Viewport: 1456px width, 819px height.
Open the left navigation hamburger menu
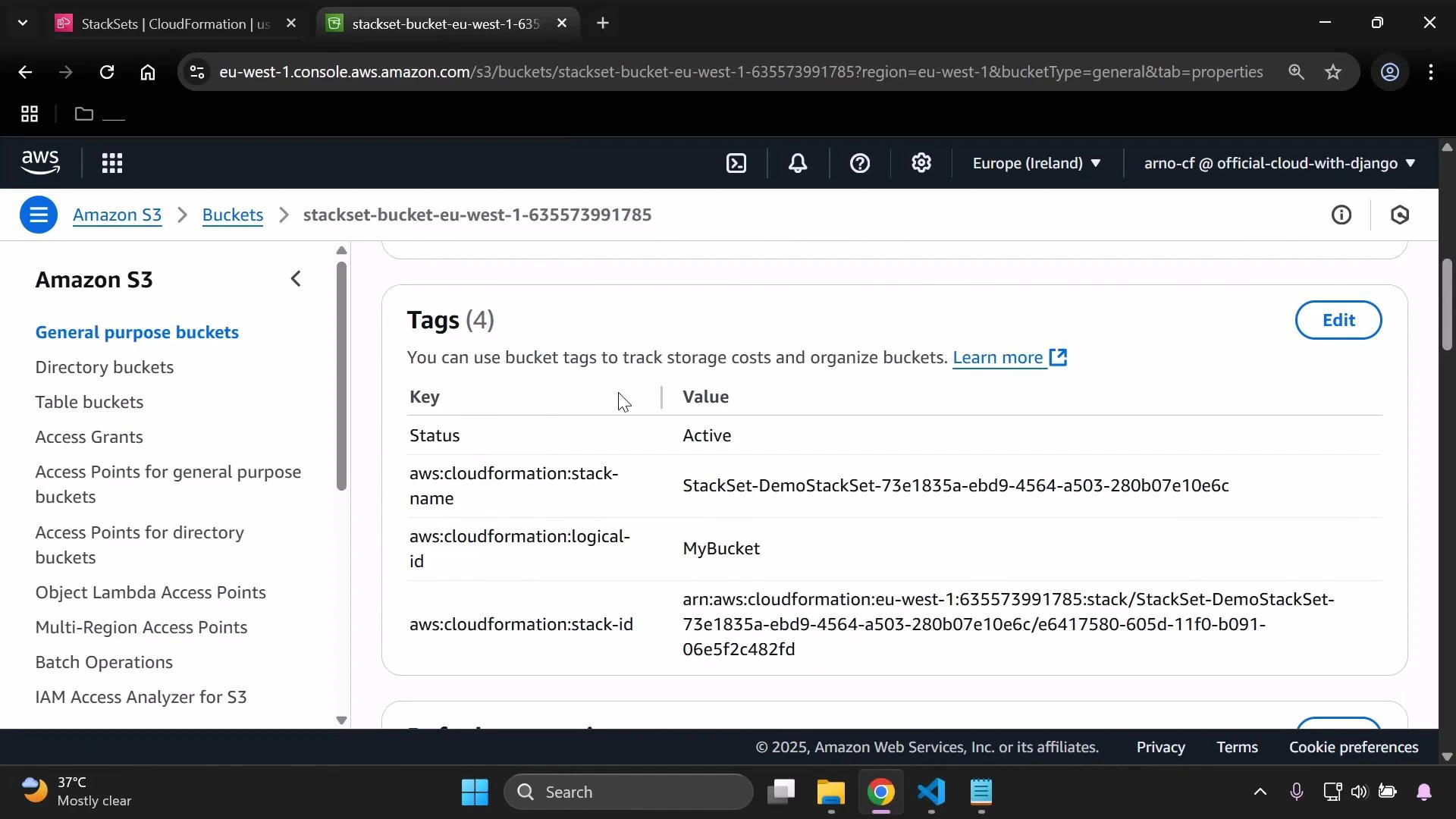pyautogui.click(x=39, y=215)
